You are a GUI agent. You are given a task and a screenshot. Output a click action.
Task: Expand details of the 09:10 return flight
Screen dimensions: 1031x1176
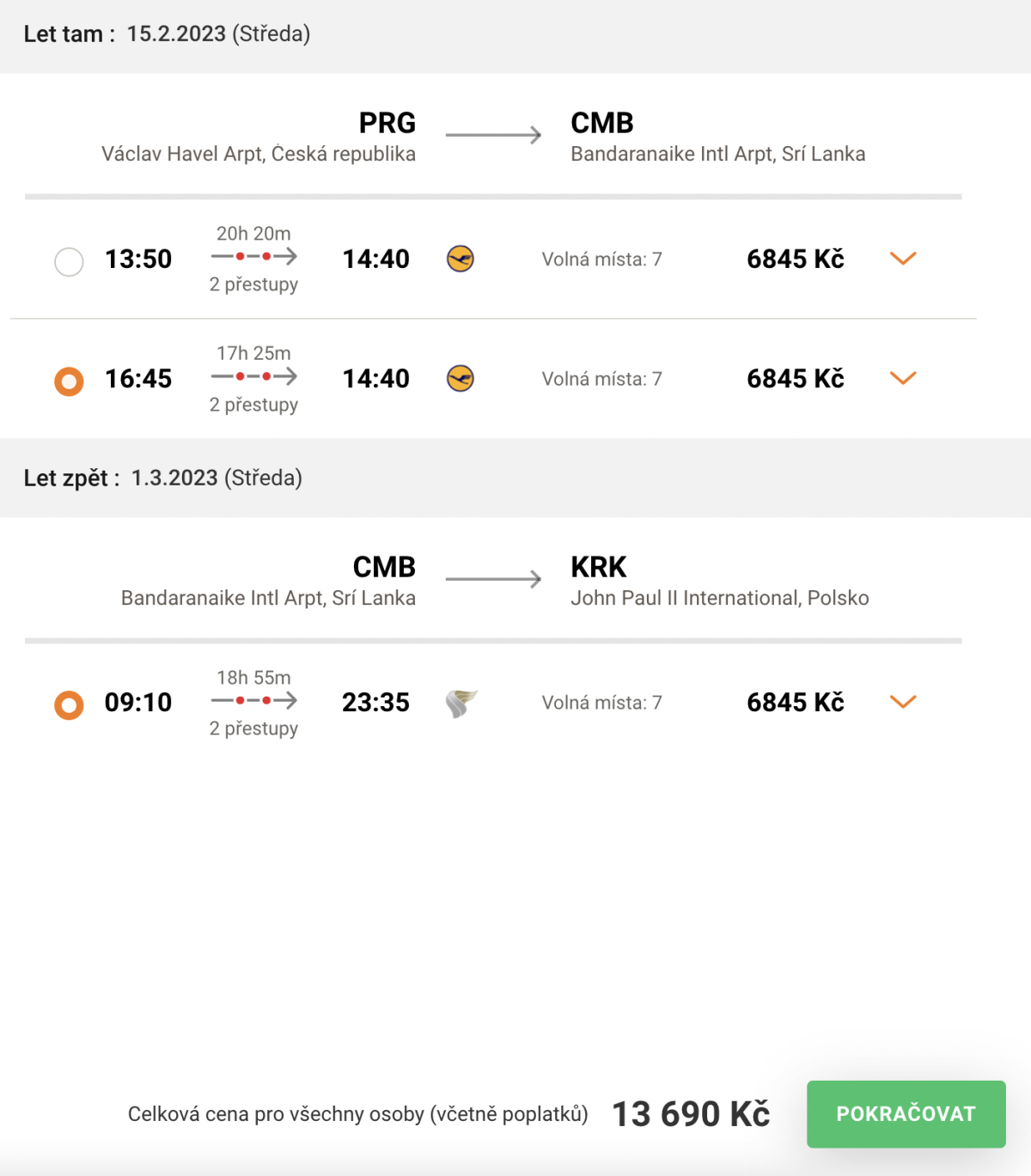(903, 702)
